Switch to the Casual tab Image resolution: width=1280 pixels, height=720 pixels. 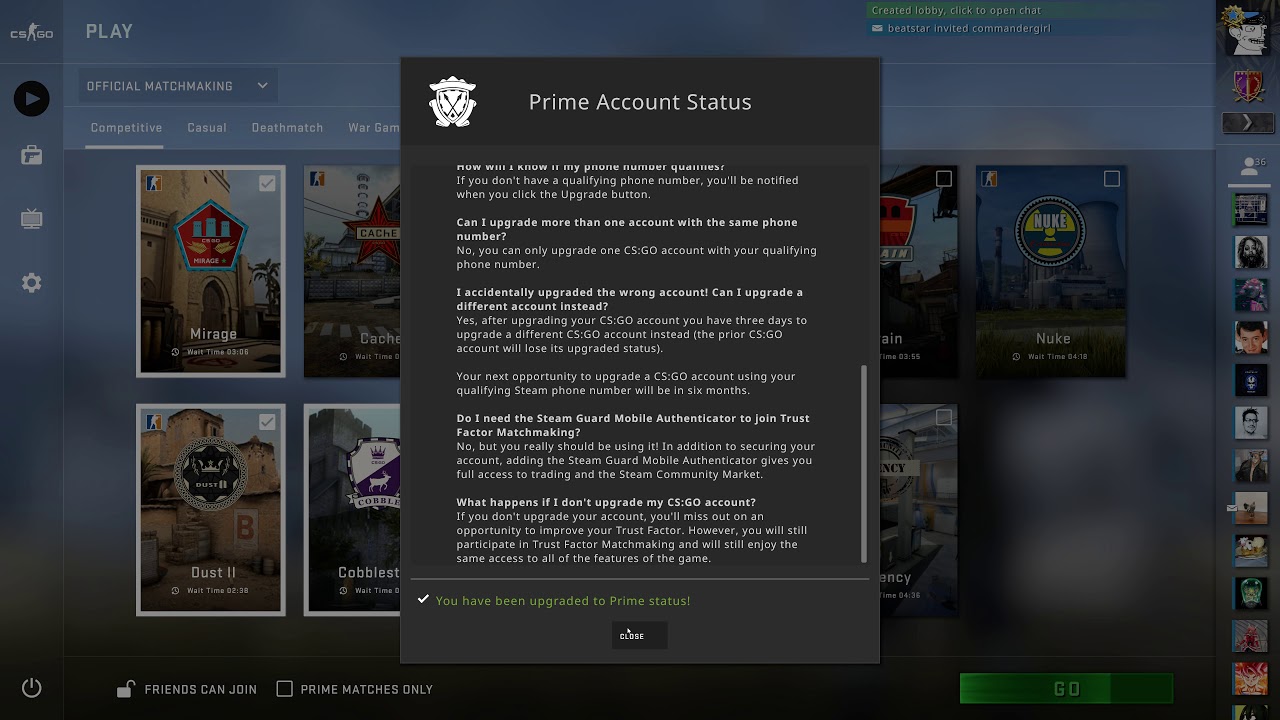point(207,128)
